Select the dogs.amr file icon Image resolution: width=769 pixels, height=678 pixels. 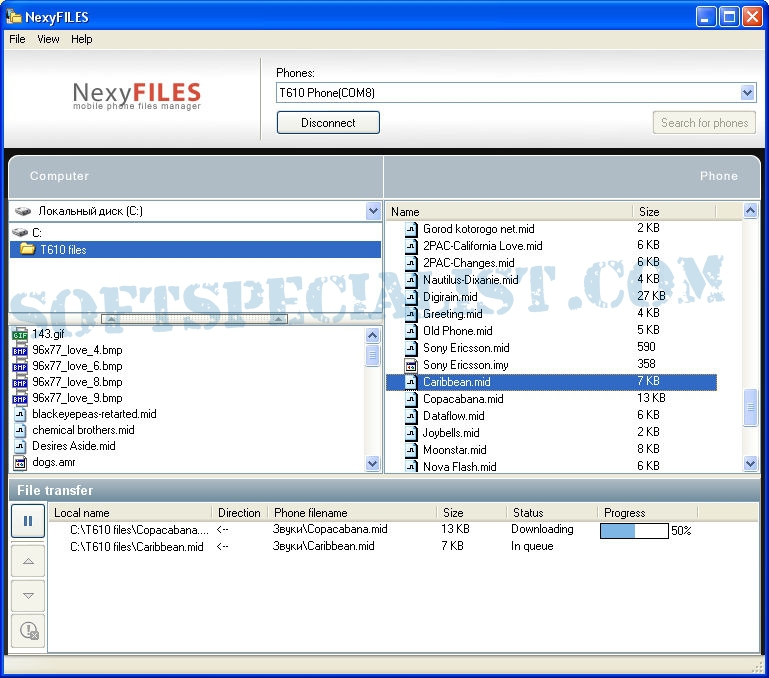[x=20, y=462]
